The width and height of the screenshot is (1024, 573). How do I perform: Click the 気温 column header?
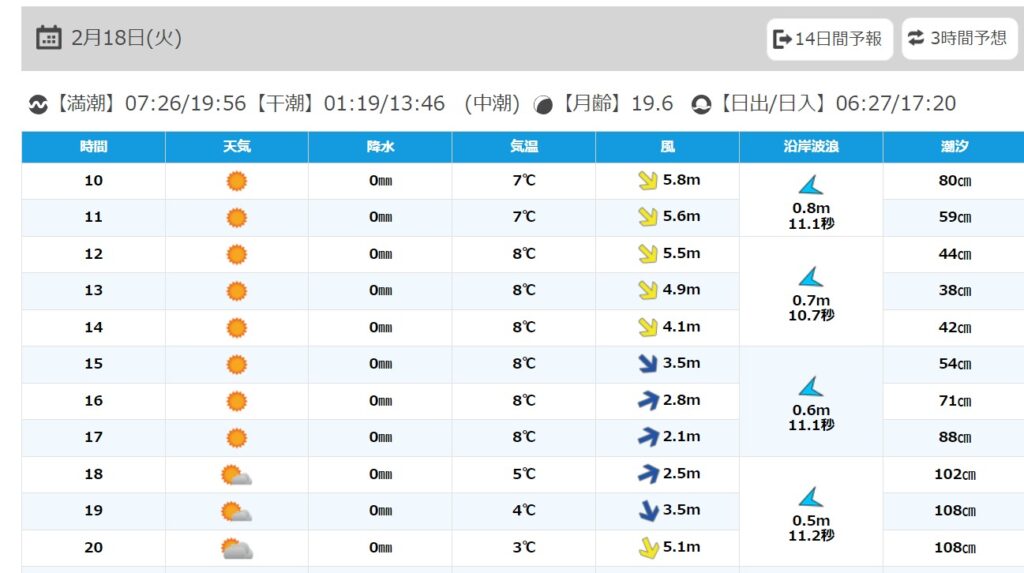524,146
